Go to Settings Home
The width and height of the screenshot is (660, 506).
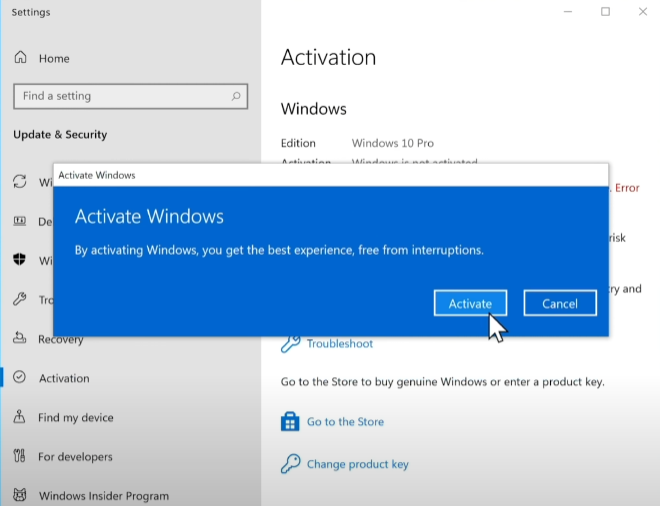pyautogui.click(x=54, y=58)
